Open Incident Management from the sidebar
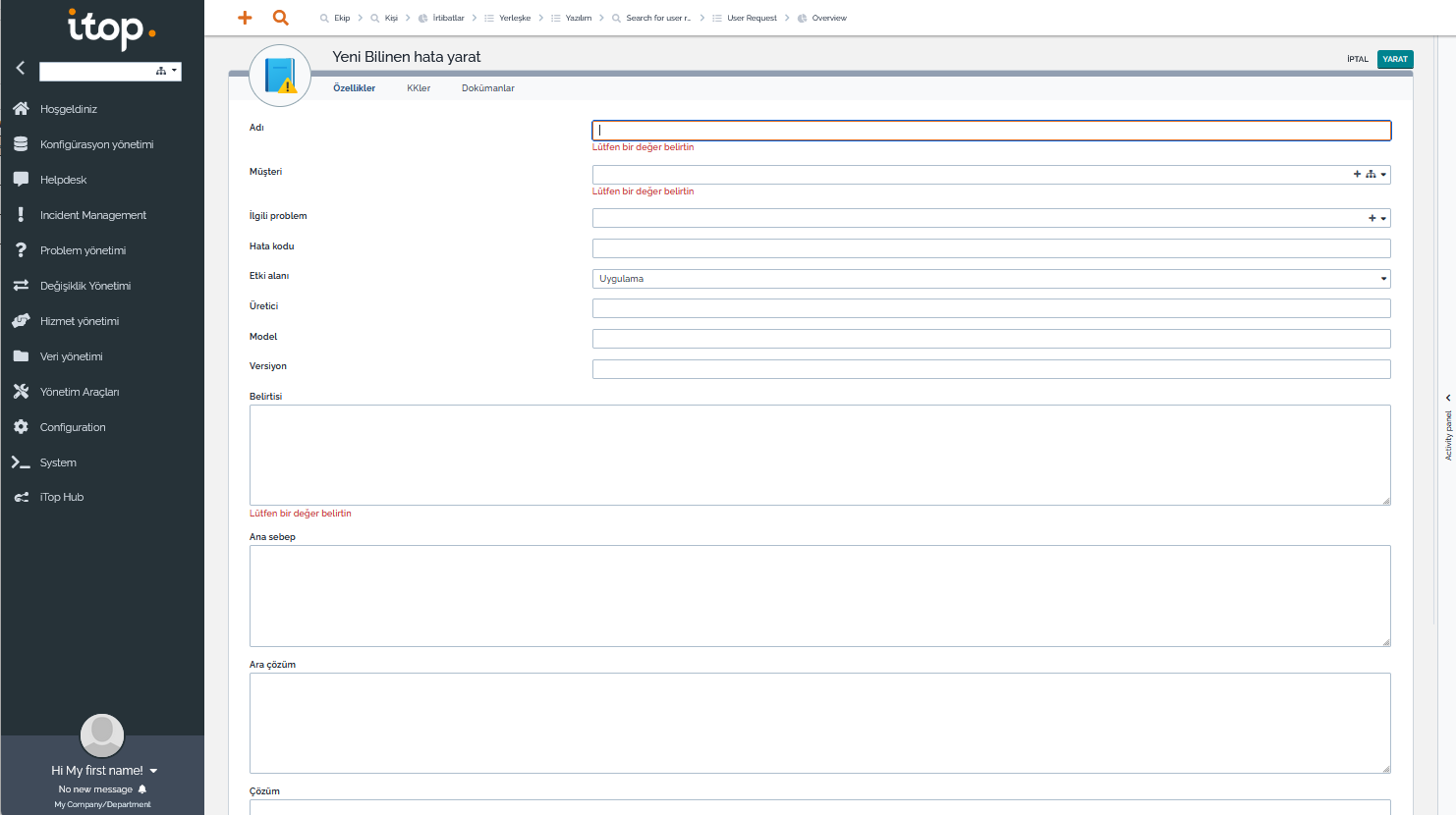Screen dimensions: 1456x815 (92, 215)
